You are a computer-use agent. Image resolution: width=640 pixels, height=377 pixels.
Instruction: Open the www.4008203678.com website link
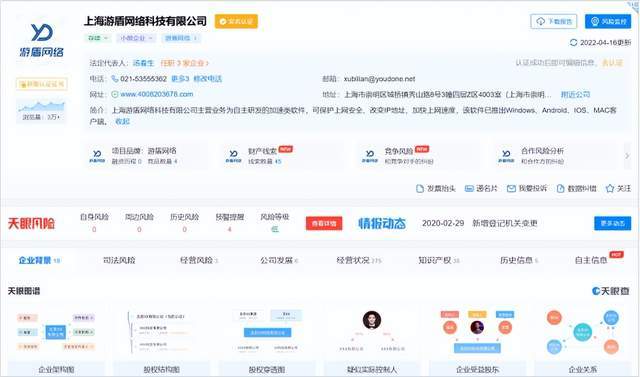[x=157, y=94]
